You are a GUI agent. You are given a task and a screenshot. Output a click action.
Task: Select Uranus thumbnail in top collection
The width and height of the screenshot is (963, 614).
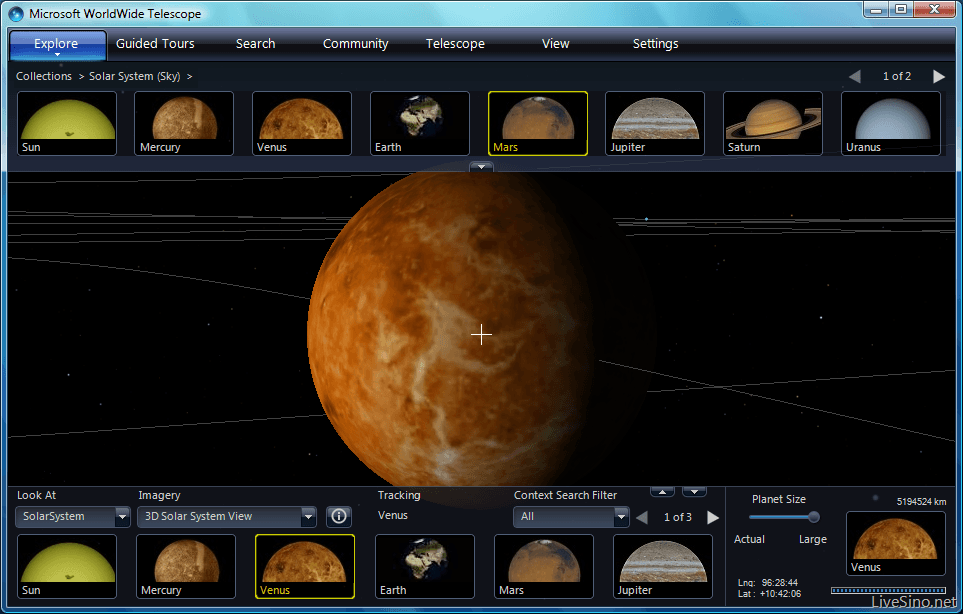[891, 123]
